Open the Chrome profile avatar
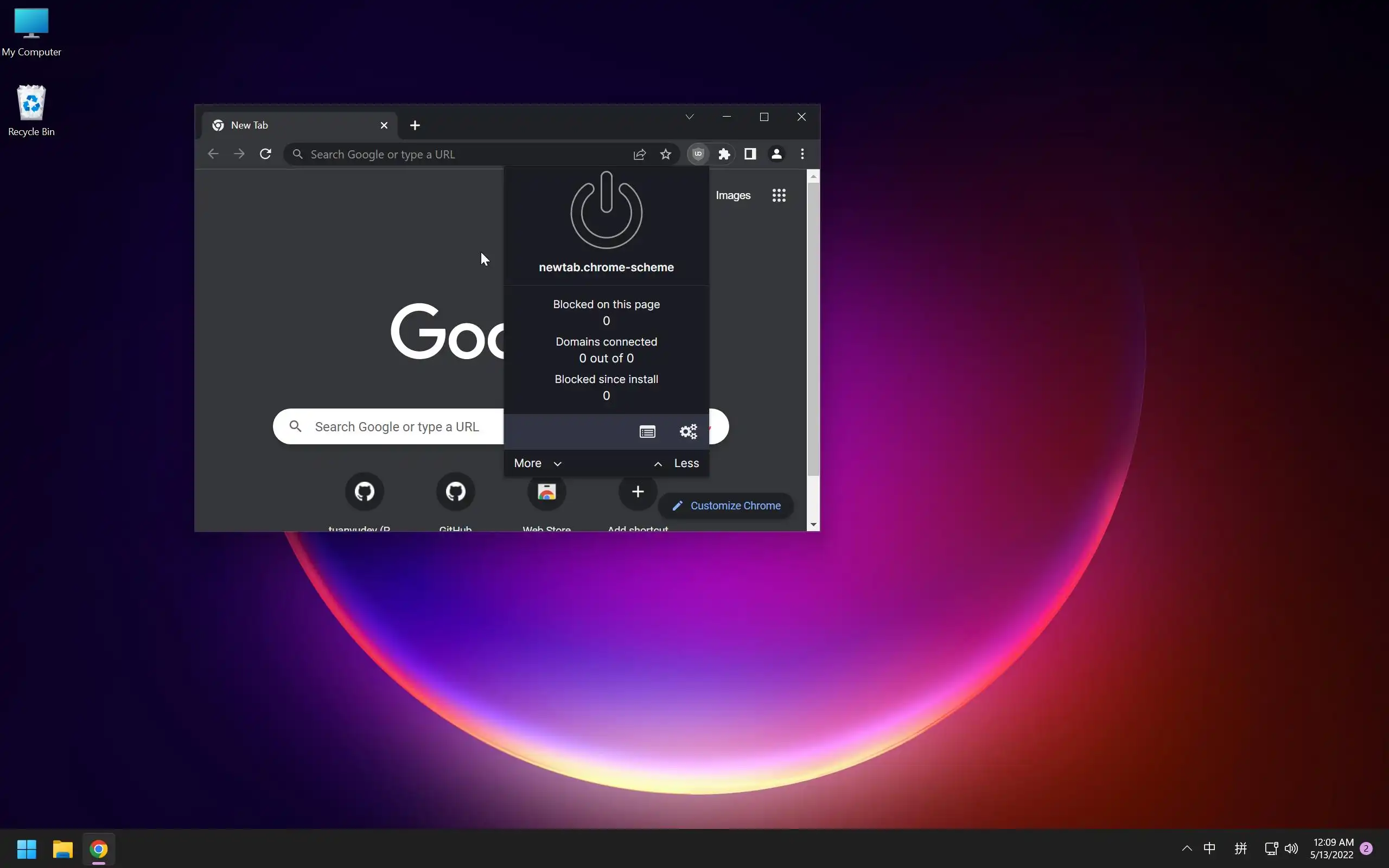 [776, 154]
